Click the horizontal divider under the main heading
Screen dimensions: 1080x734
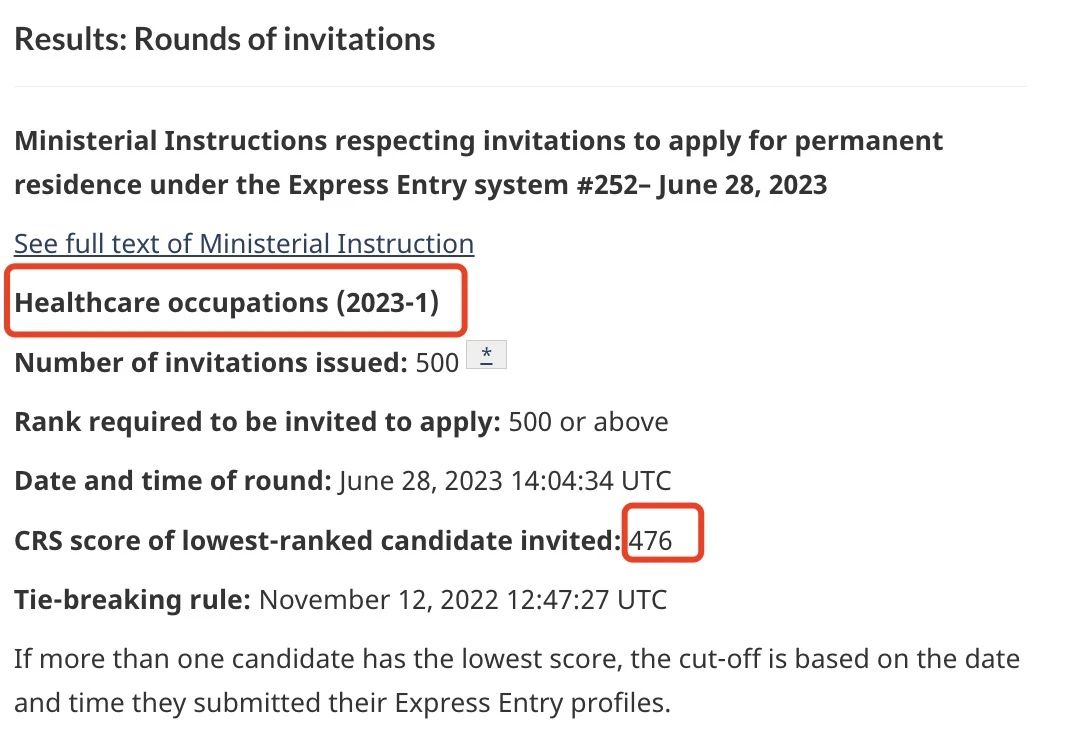point(521,87)
